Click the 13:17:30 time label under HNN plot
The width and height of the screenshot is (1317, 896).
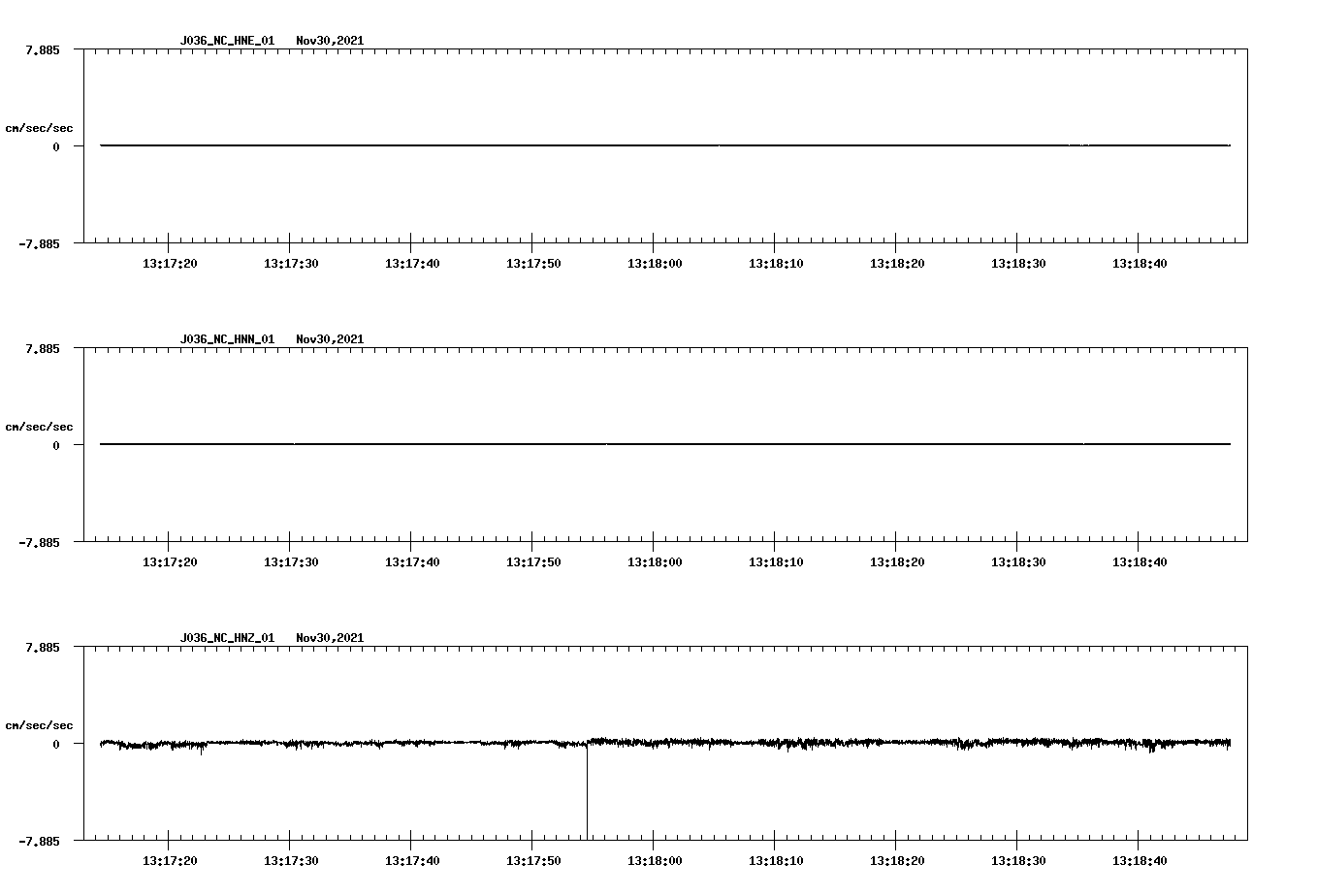[291, 562]
